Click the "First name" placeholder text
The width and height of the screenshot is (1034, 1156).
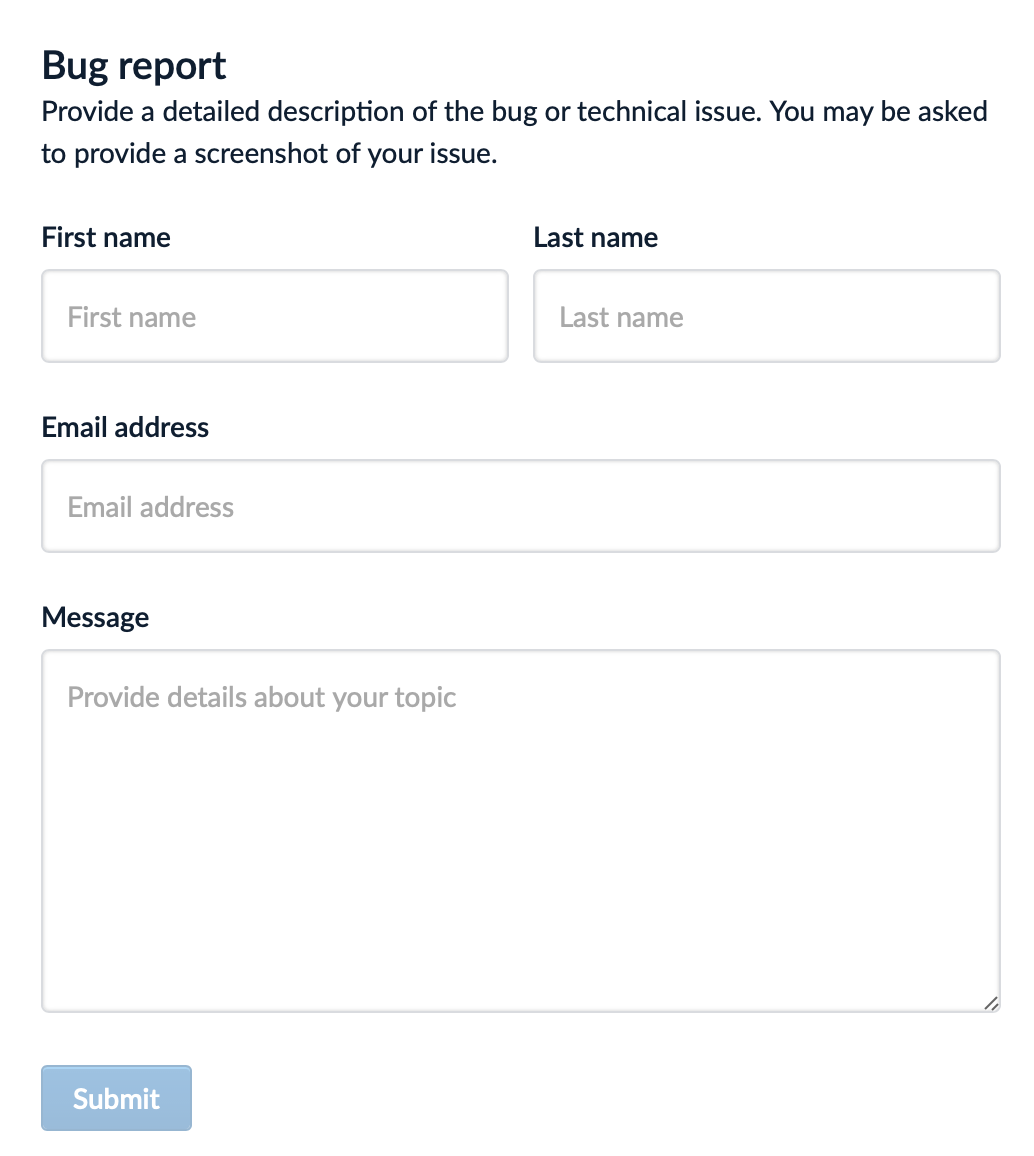[131, 317]
